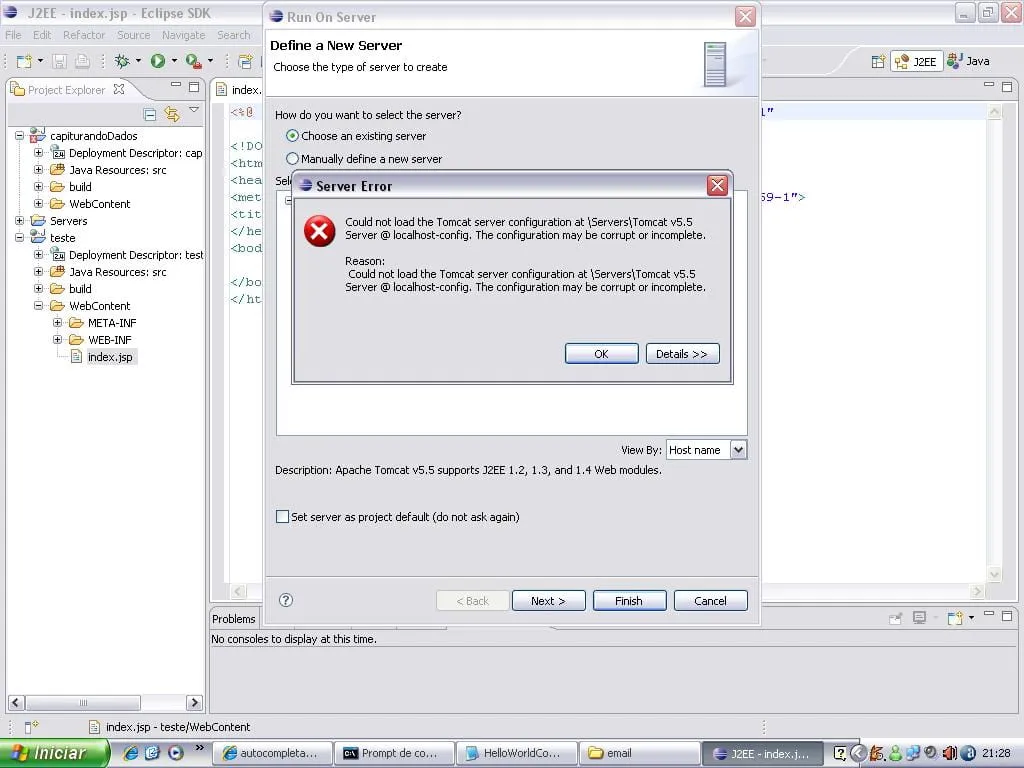Switch to the J2EE perspective
This screenshot has height=768, width=1024.
[x=916, y=61]
